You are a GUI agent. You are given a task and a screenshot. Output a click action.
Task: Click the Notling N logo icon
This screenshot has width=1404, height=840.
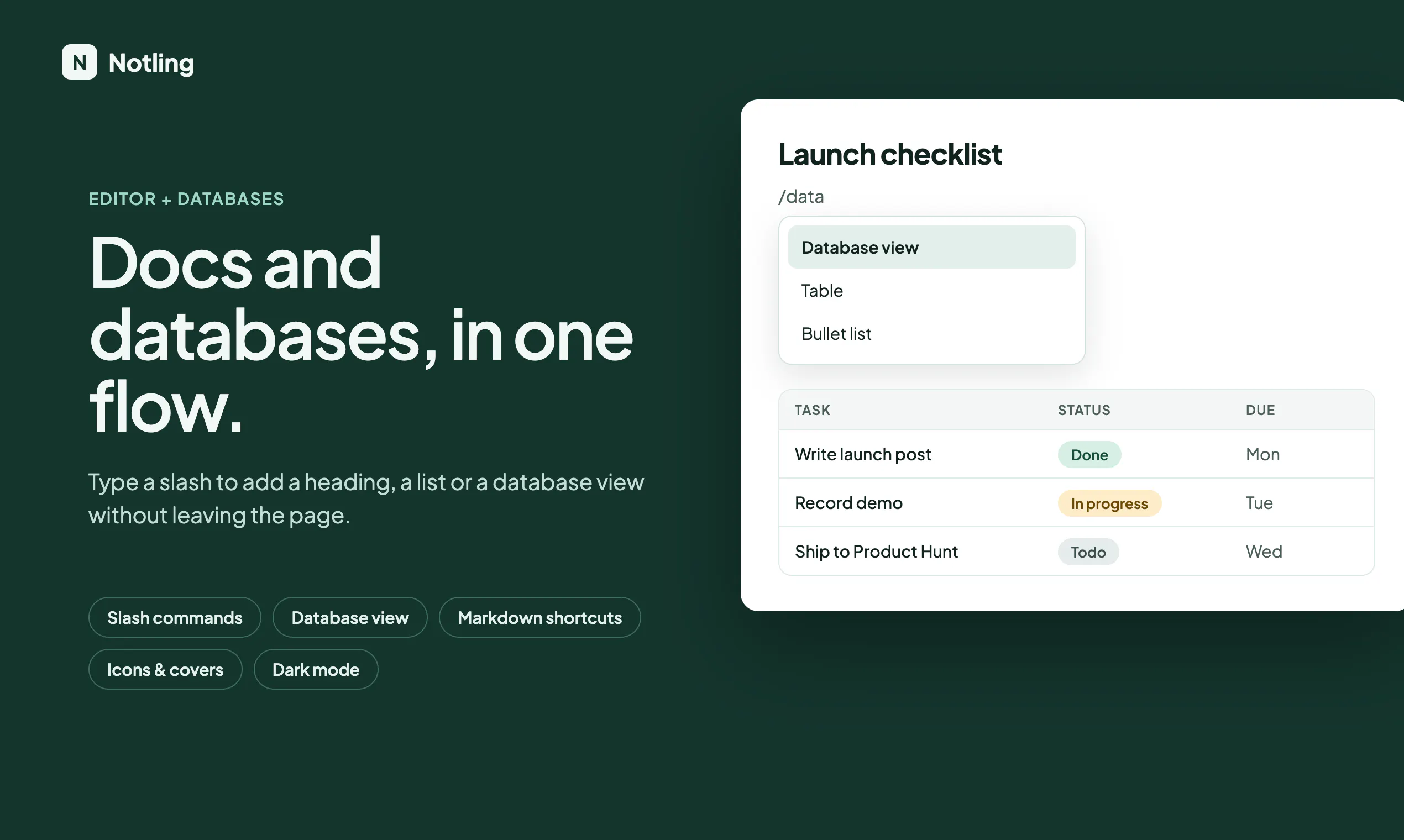(79, 62)
